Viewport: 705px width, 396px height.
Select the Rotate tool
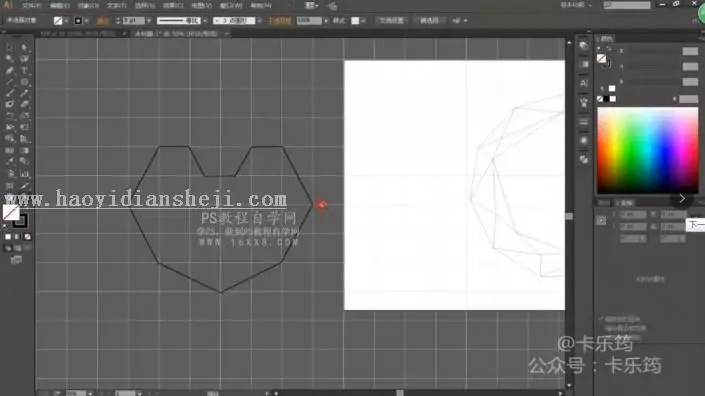[x=9, y=116]
